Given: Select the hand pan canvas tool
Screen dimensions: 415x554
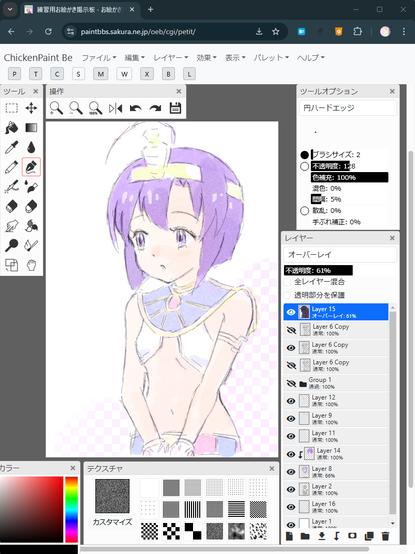Looking at the screenshot, I should point(31,265).
